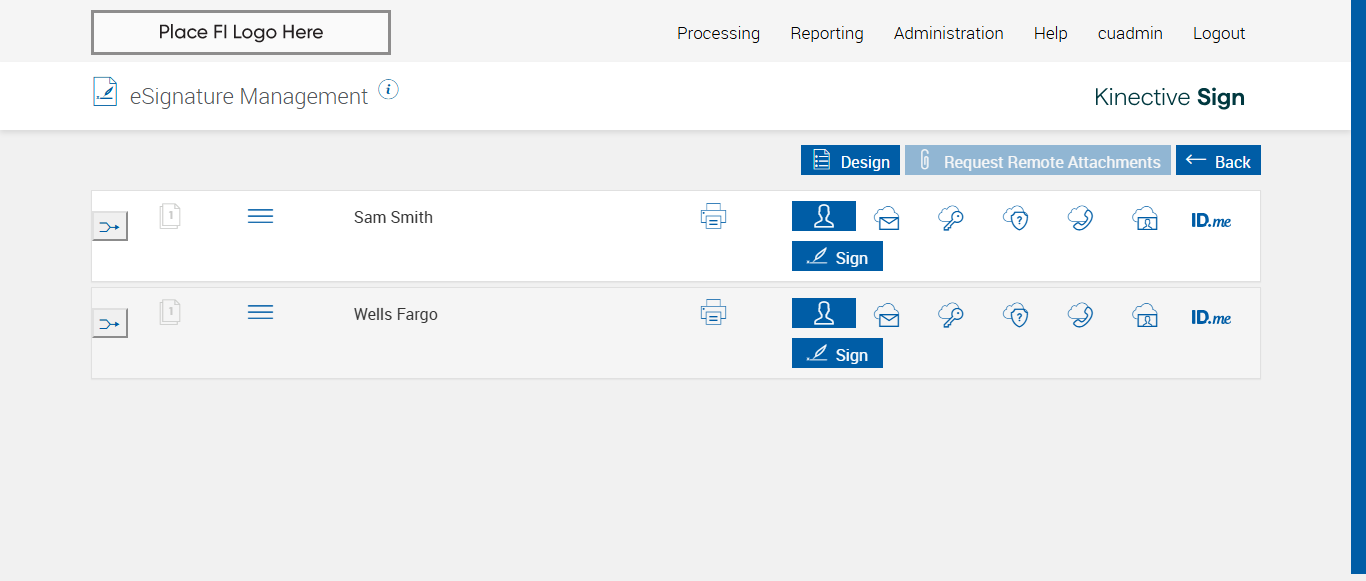This screenshot has height=581, width=1366.
Task: Choose the shield question icon for Wells Fargo
Action: point(1016,315)
